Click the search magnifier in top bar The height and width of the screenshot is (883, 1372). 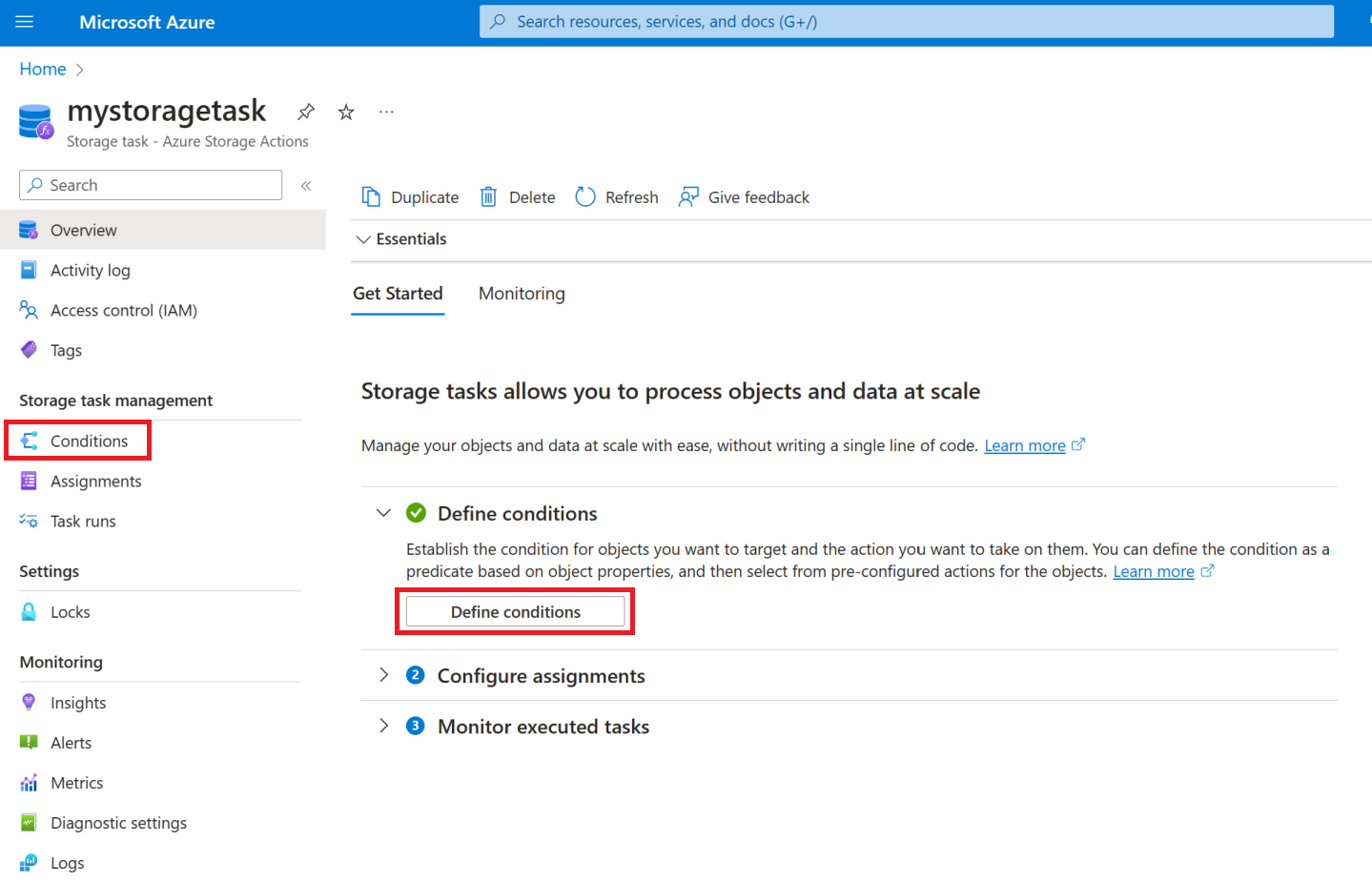498,21
